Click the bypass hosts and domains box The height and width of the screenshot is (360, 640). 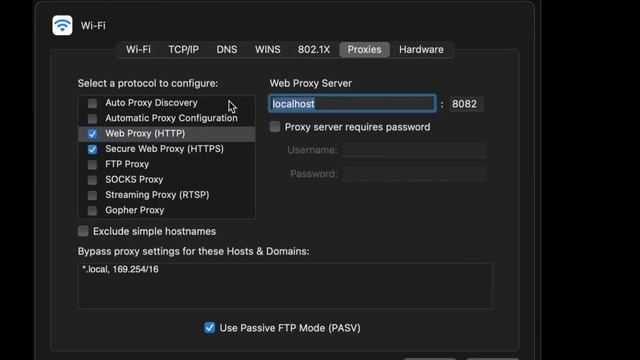coord(285,286)
